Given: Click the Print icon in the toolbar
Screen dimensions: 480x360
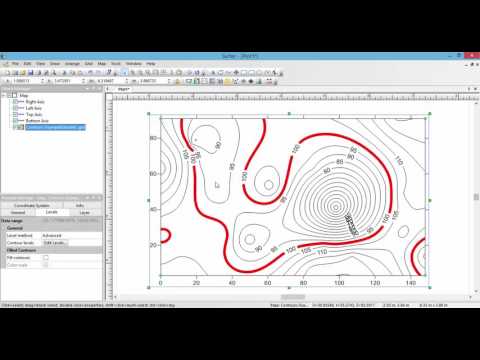Looking at the screenshot, I should point(39,73).
